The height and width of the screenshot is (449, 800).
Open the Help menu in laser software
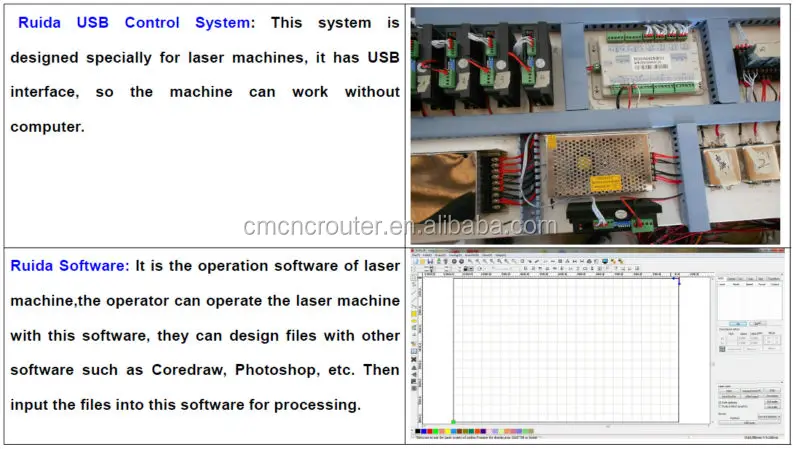click(501, 255)
